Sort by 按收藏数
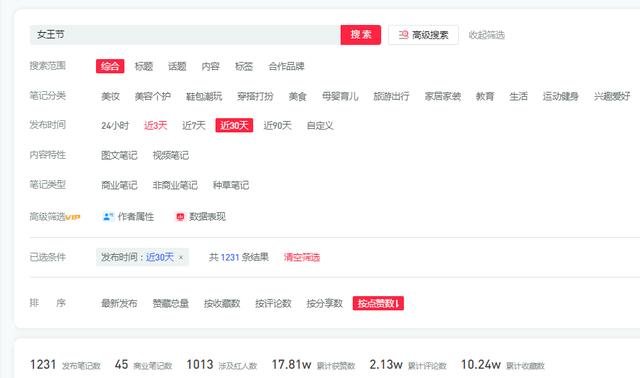 222,303
